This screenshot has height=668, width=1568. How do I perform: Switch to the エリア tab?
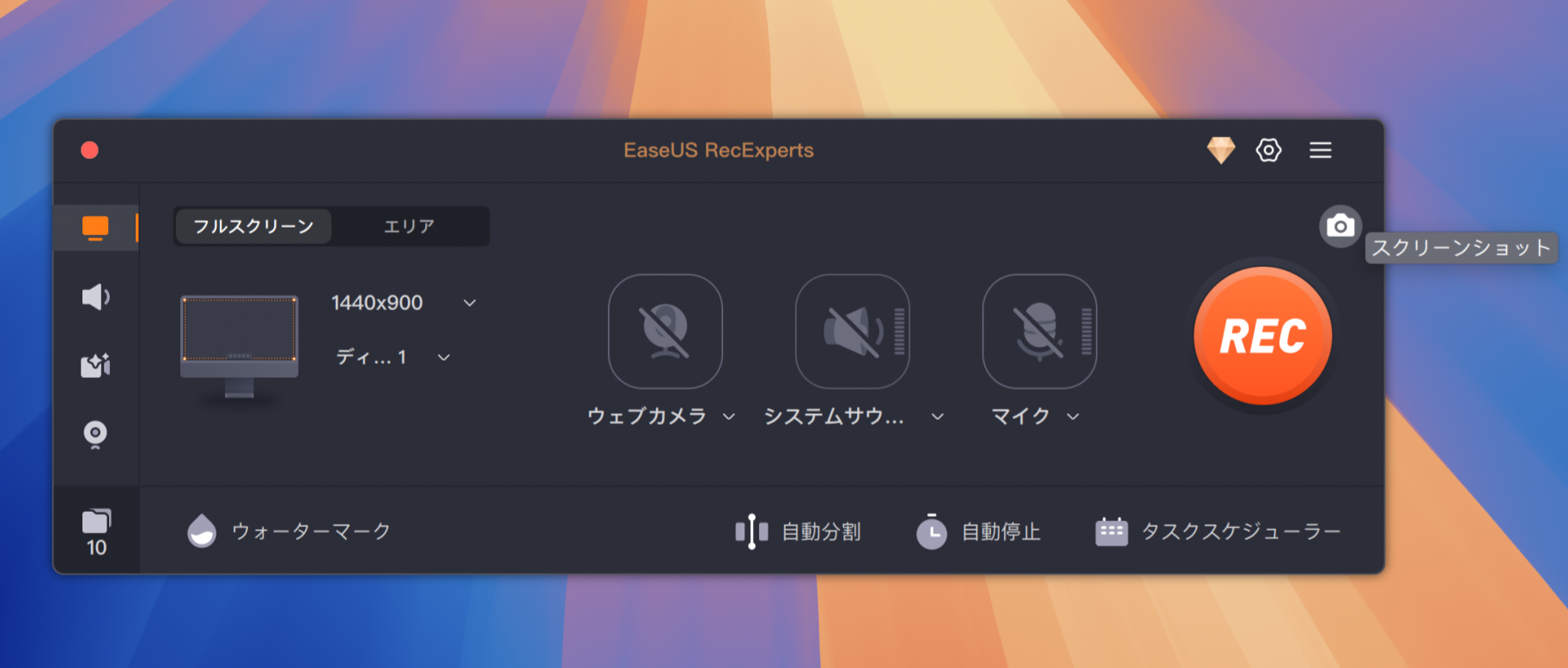pos(409,227)
